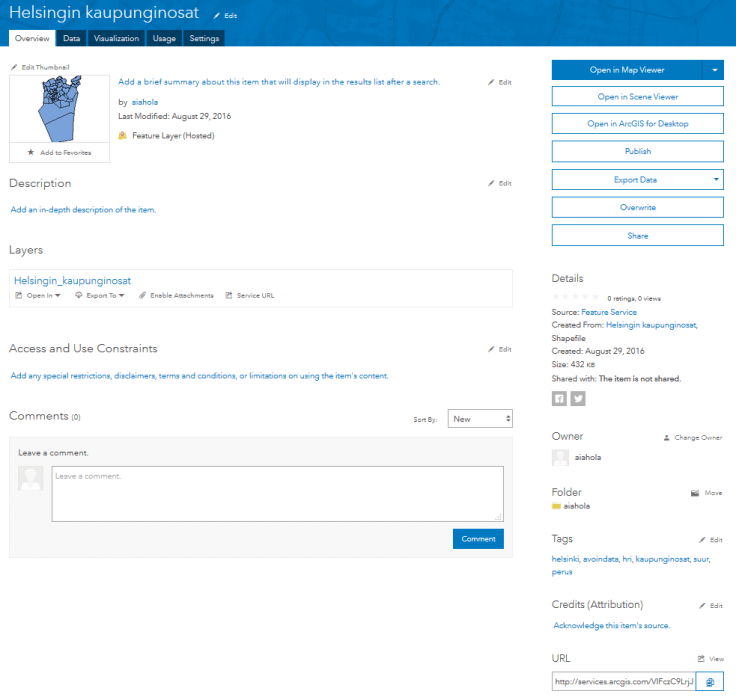Click the copy URL icon button

(x=709, y=682)
